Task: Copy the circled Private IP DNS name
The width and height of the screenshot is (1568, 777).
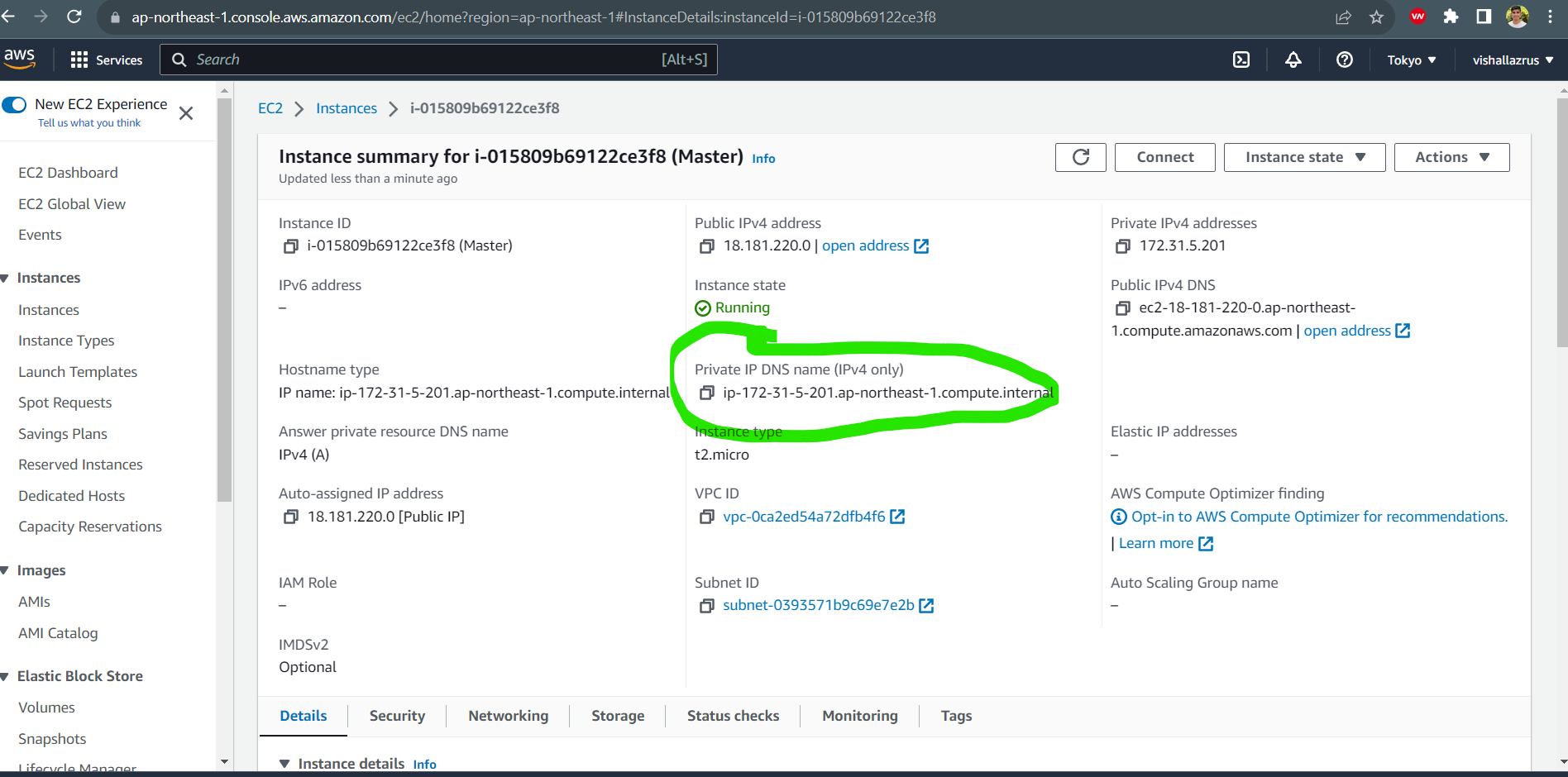Action: pyautogui.click(x=707, y=393)
